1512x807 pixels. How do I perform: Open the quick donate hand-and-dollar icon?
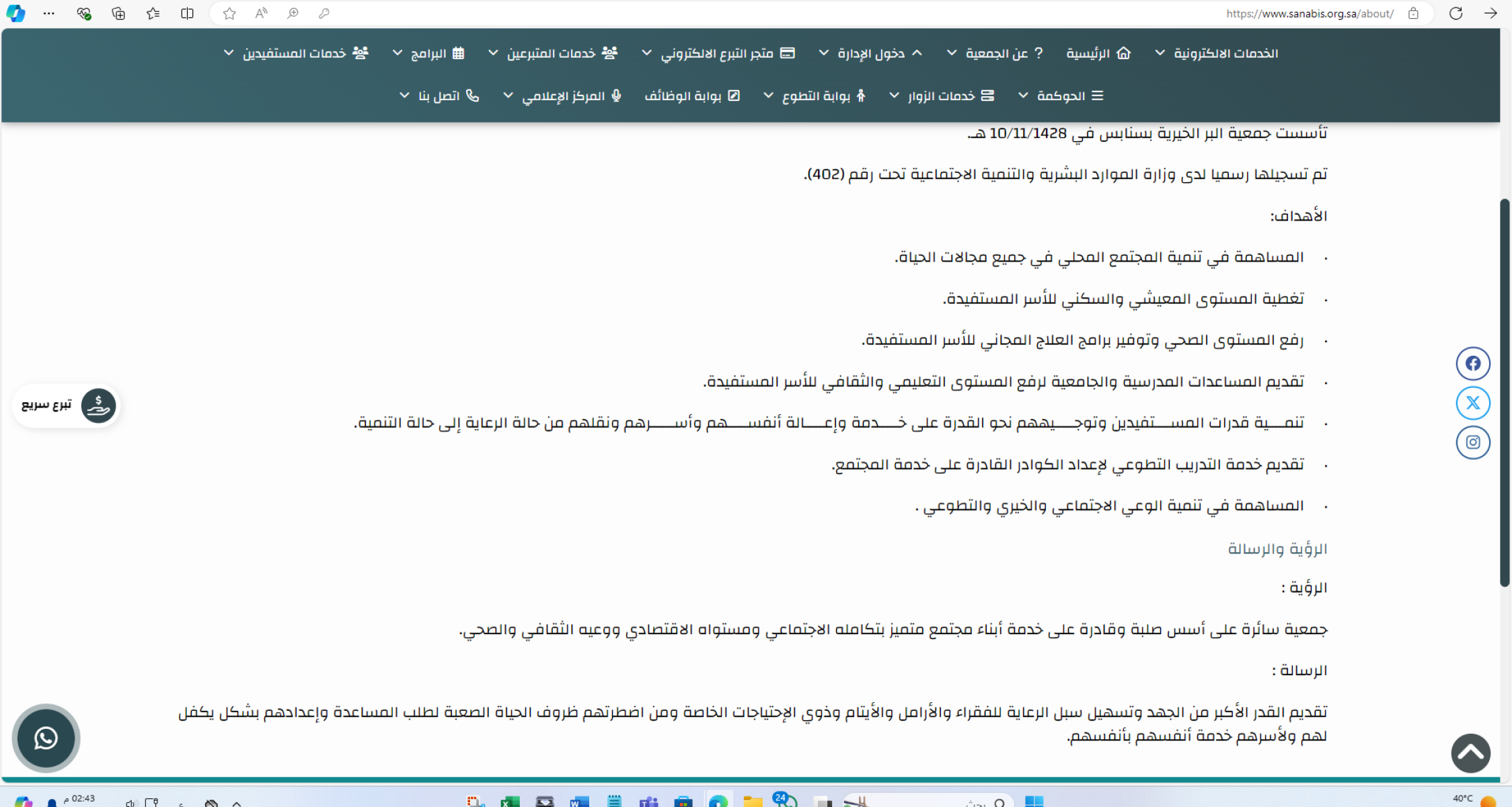point(98,406)
